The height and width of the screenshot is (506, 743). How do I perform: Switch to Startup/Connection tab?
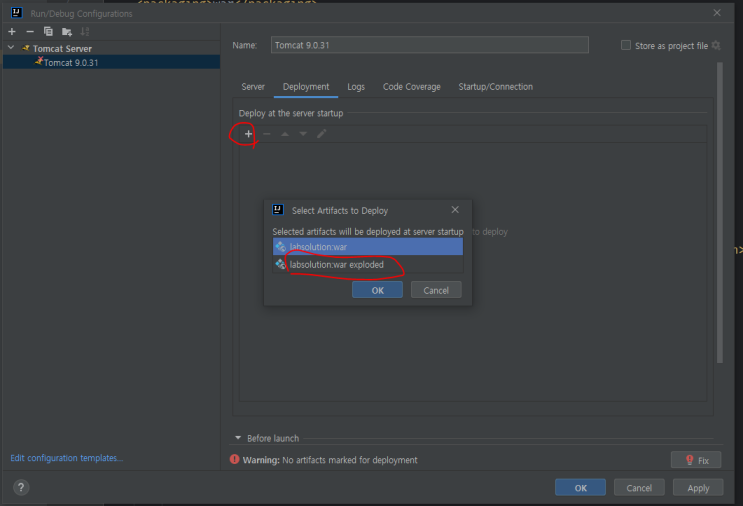pyautogui.click(x=495, y=87)
